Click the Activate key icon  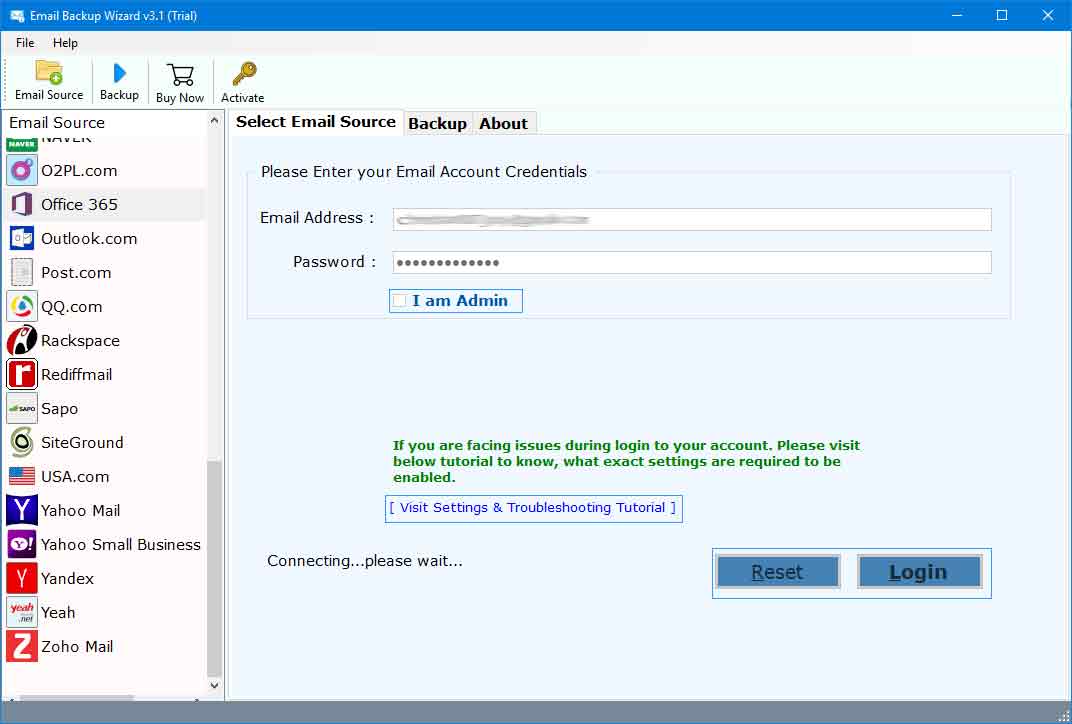pyautogui.click(x=244, y=74)
